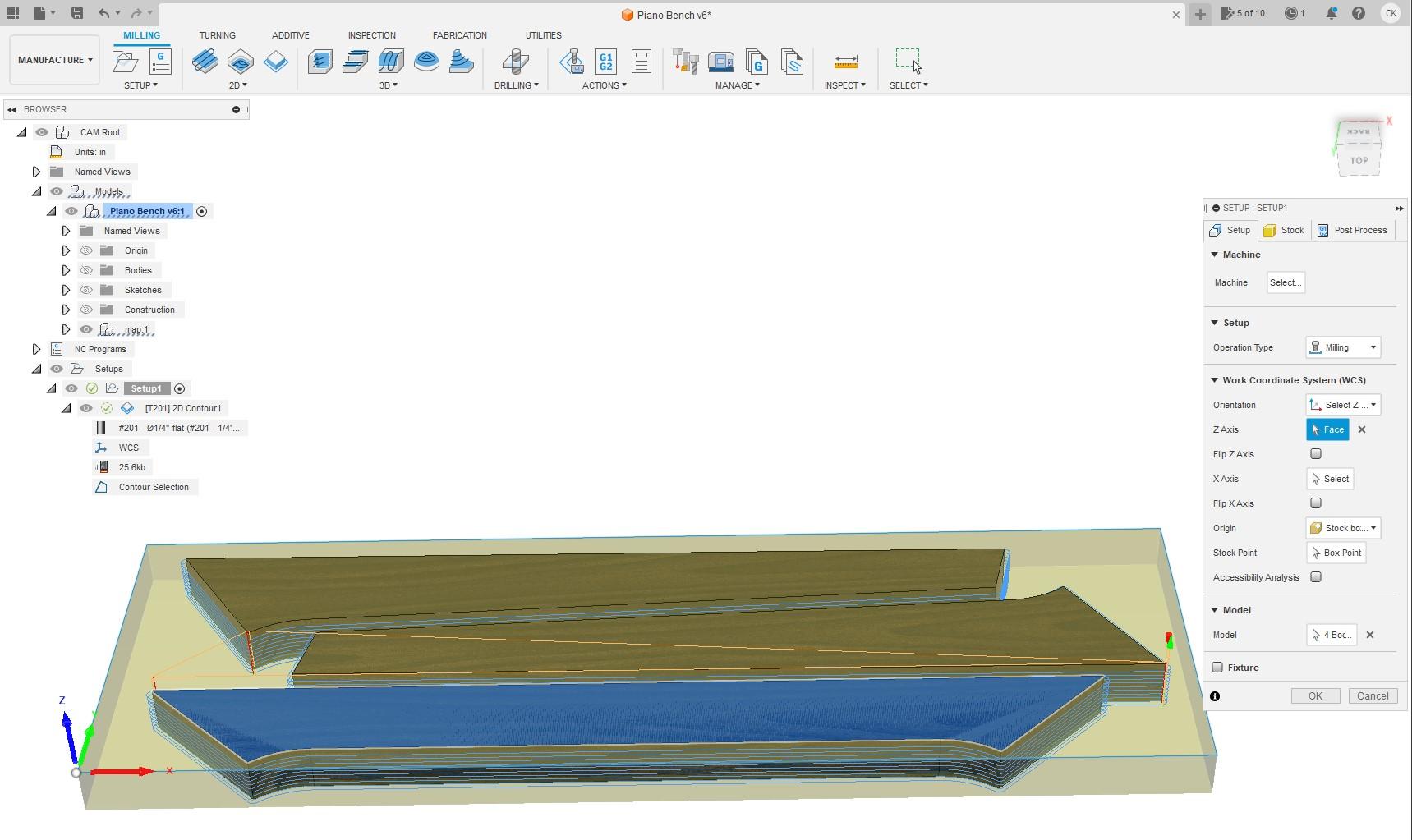The height and width of the screenshot is (840, 1412).
Task: Open the Tool Library in Manage
Action: tap(684, 60)
